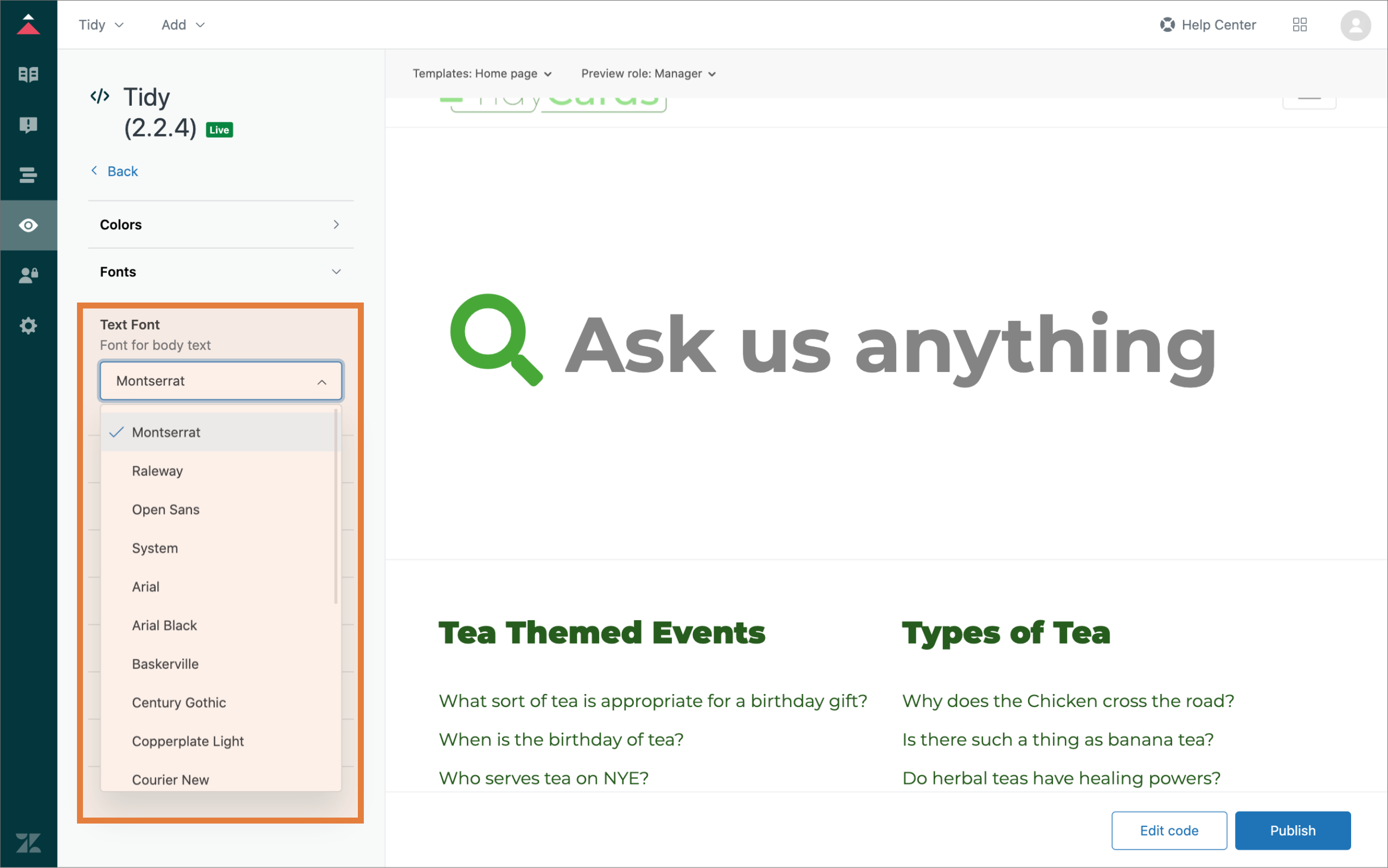Image resolution: width=1388 pixels, height=868 pixels.
Task: Click the font list scrollbar
Action: [336, 506]
